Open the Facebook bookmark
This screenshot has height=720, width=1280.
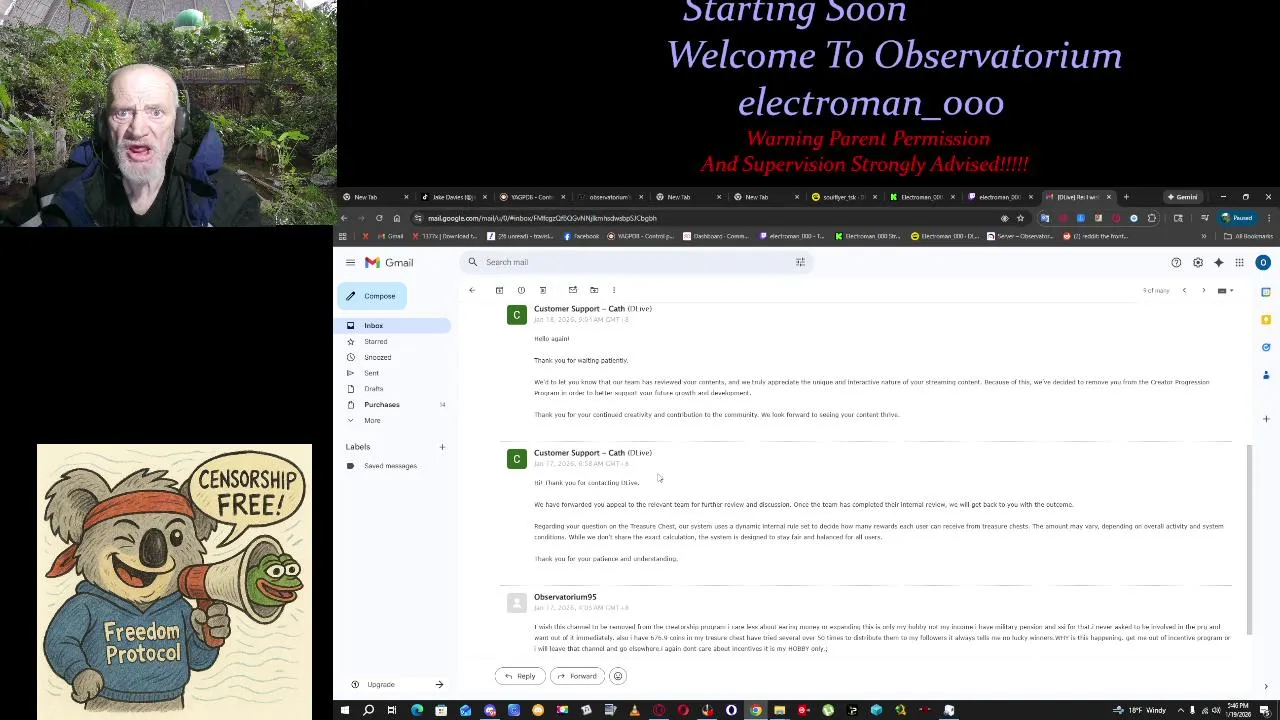point(581,236)
